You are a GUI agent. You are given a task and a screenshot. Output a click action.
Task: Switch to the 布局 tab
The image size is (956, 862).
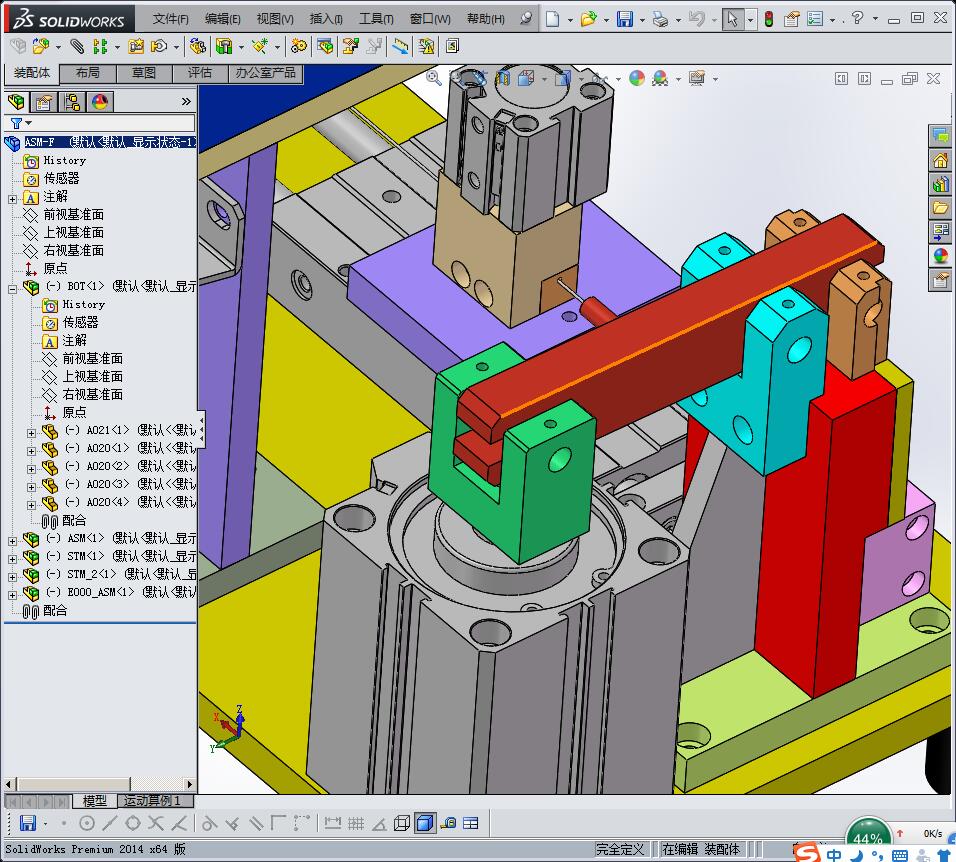pyautogui.click(x=88, y=73)
